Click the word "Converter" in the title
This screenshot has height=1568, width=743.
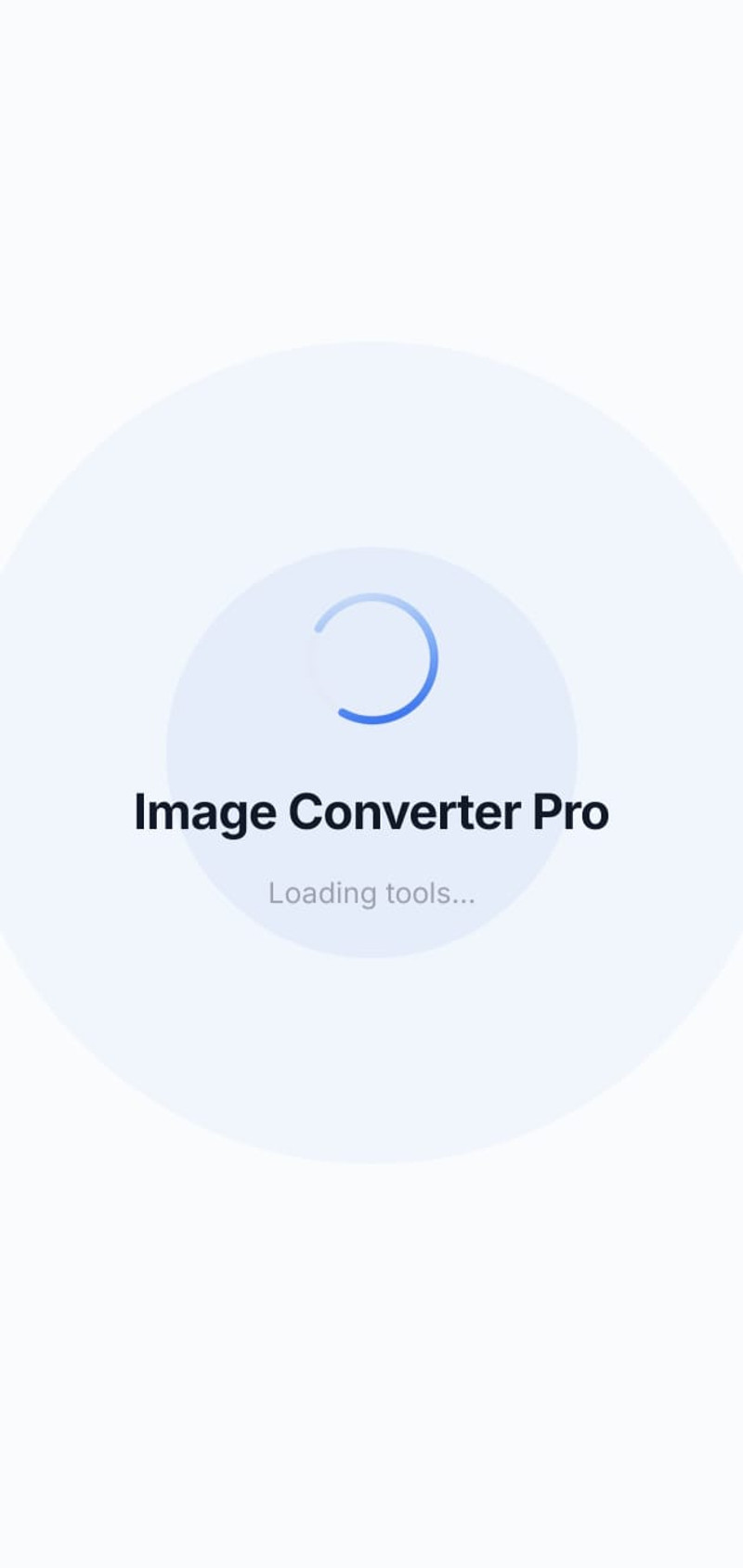[x=404, y=812]
